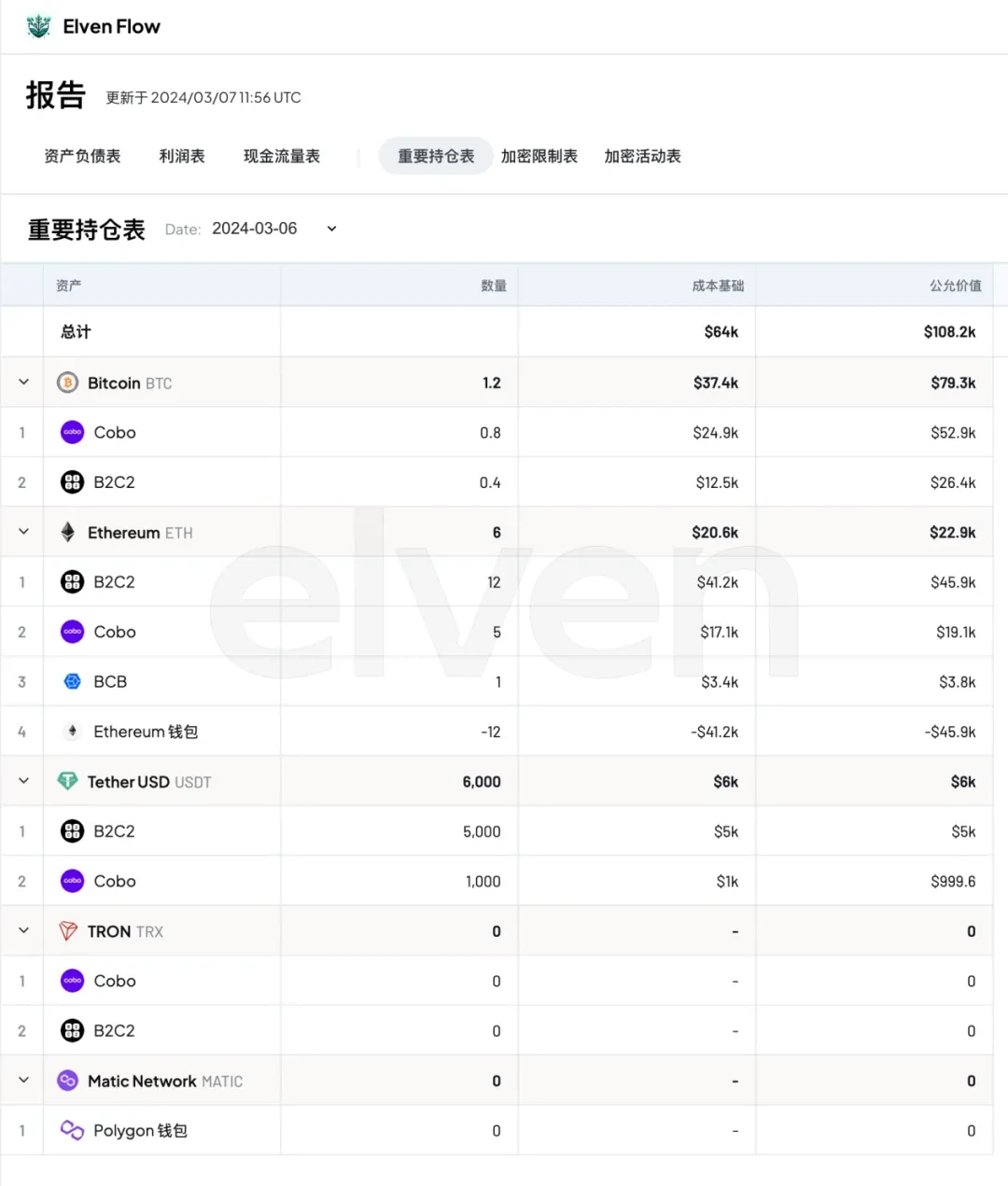Click the TRON TRX red icon
The width and height of the screenshot is (1008, 1186).
(67, 931)
